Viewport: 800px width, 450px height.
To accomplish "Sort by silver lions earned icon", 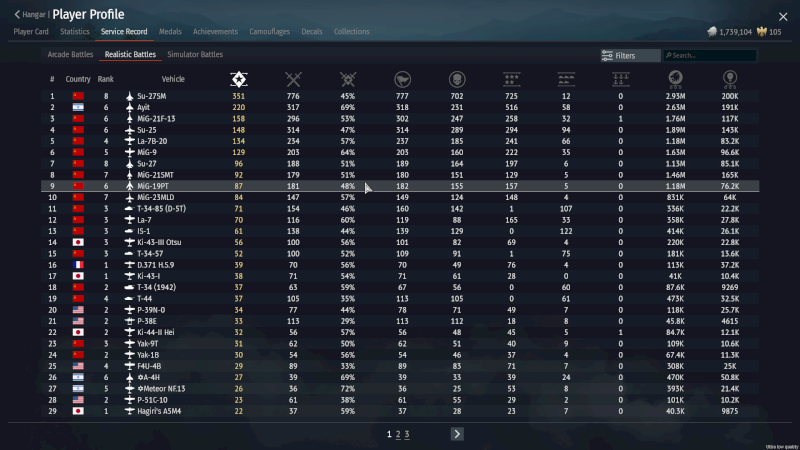I will pyautogui.click(x=676, y=79).
